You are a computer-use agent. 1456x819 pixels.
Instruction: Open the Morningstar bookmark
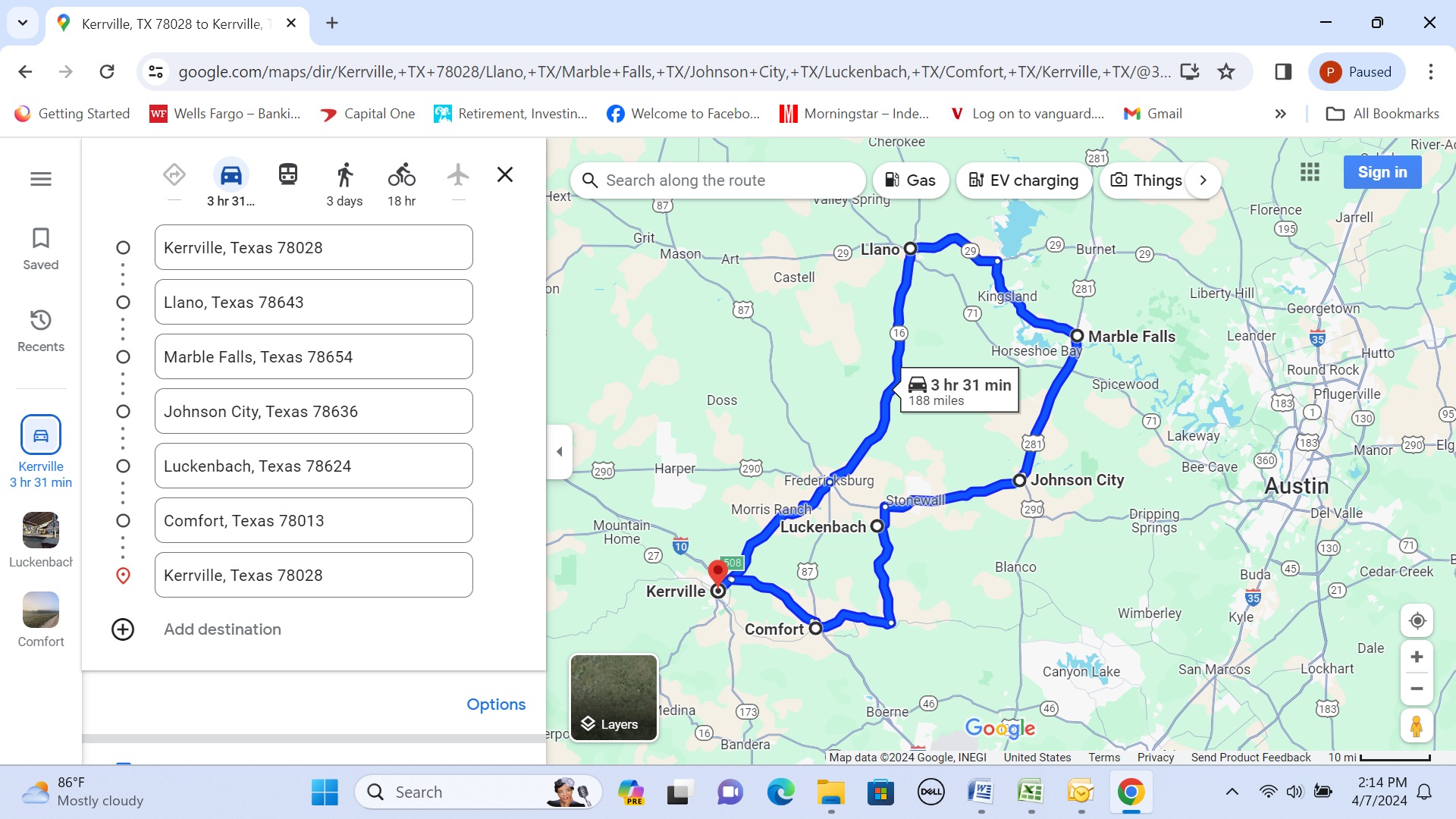[855, 114]
